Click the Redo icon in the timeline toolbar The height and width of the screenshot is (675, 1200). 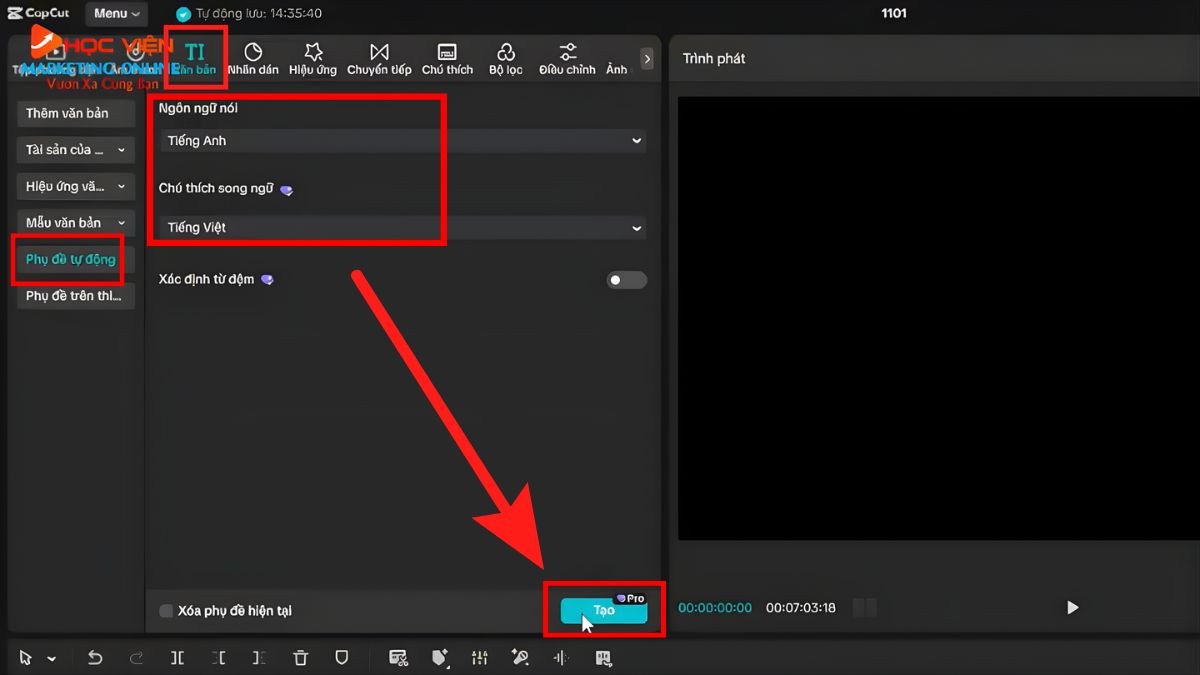pos(136,658)
